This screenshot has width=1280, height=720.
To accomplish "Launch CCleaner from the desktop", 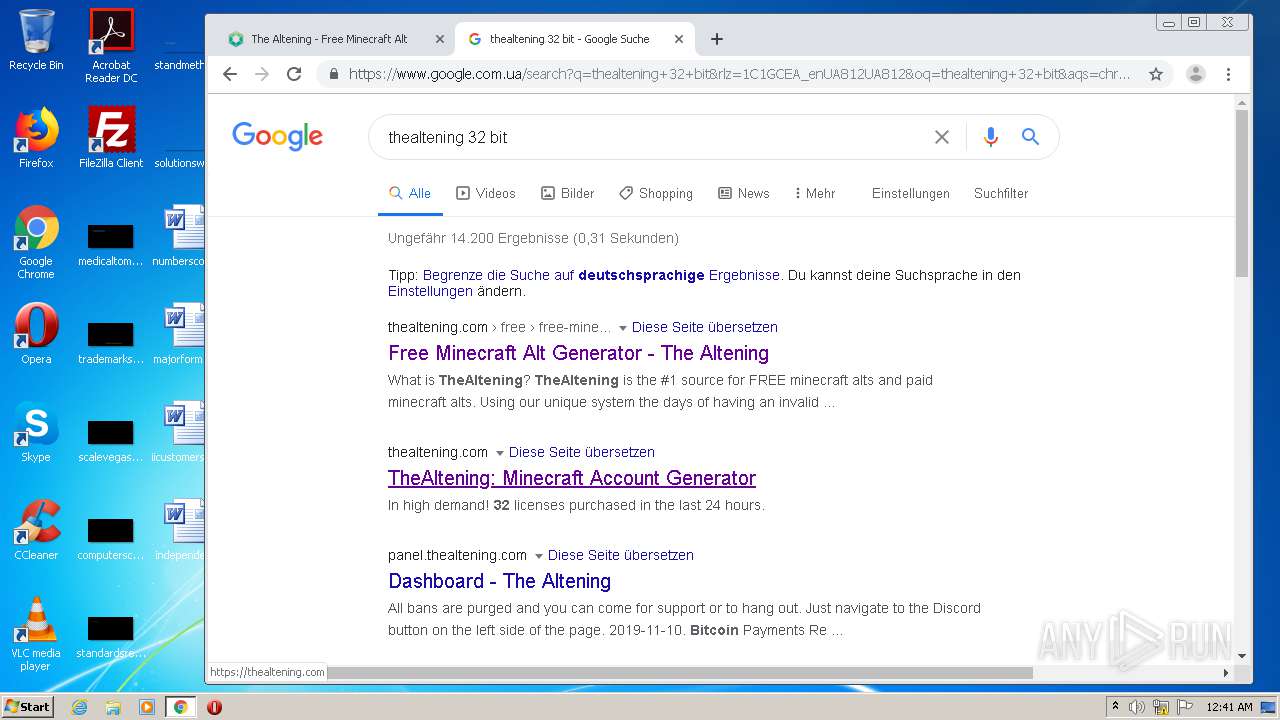I will point(36,530).
